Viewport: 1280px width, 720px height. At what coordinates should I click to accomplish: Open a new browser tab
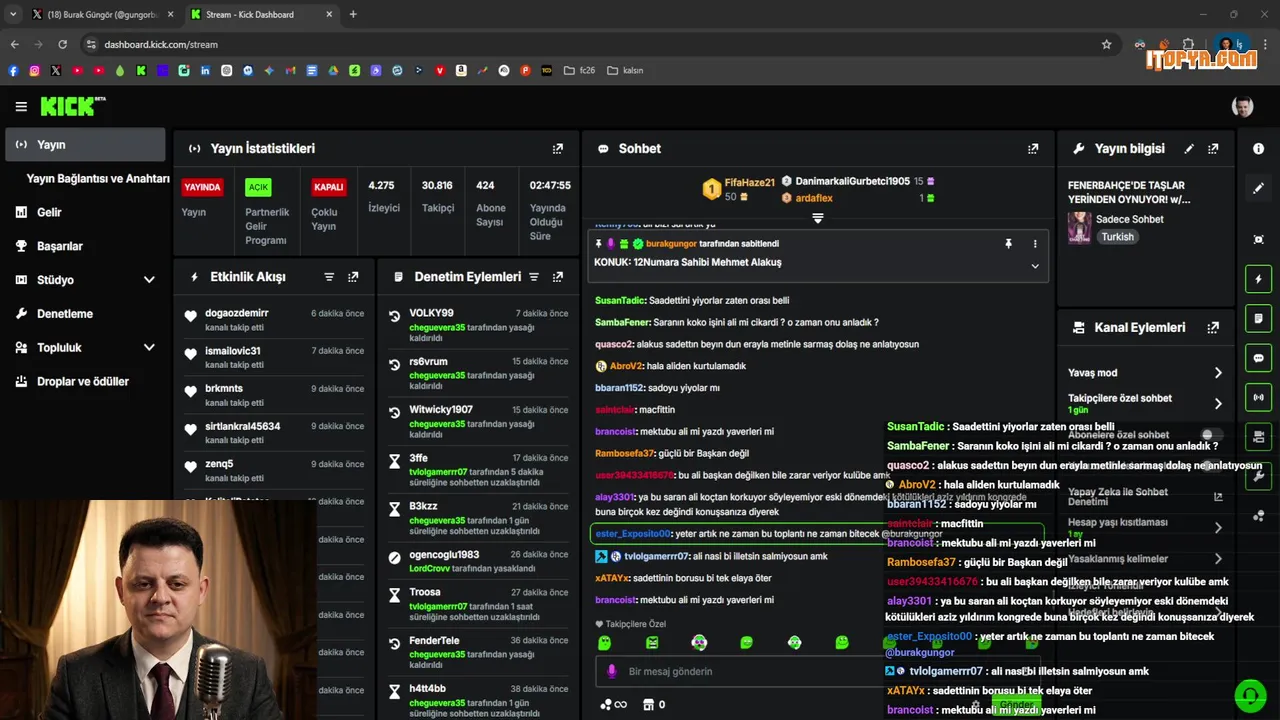tap(353, 14)
